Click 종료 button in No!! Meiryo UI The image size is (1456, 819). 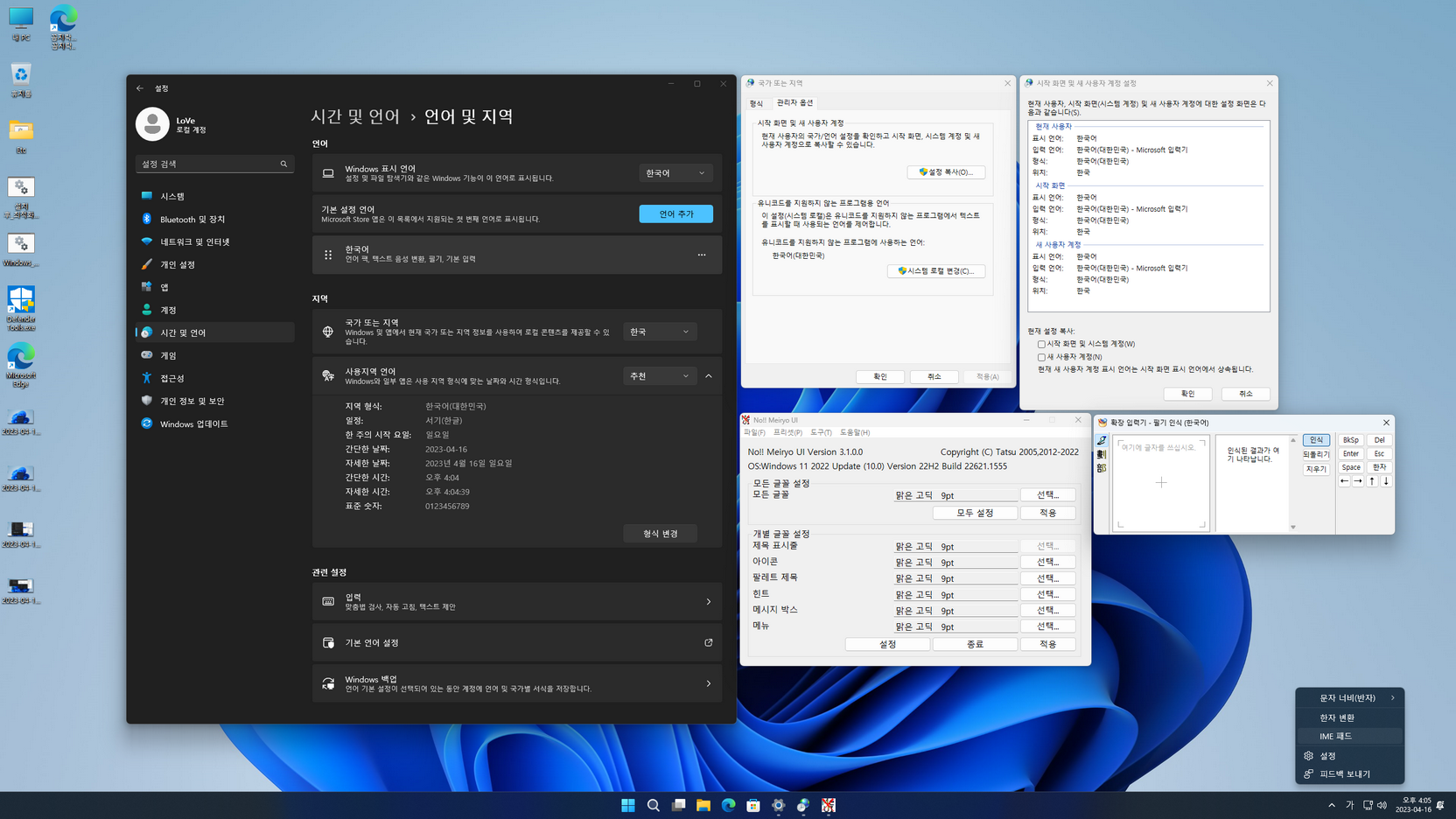[x=975, y=644]
